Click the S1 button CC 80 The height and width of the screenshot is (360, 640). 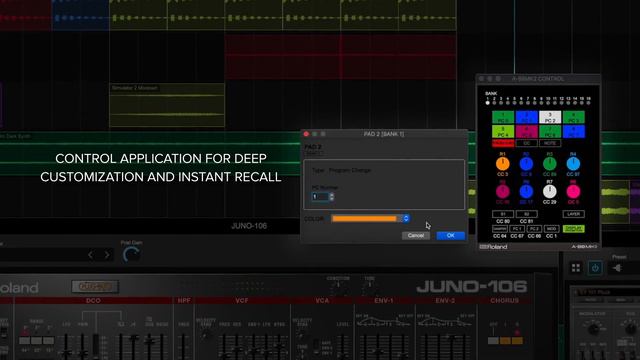503,214
